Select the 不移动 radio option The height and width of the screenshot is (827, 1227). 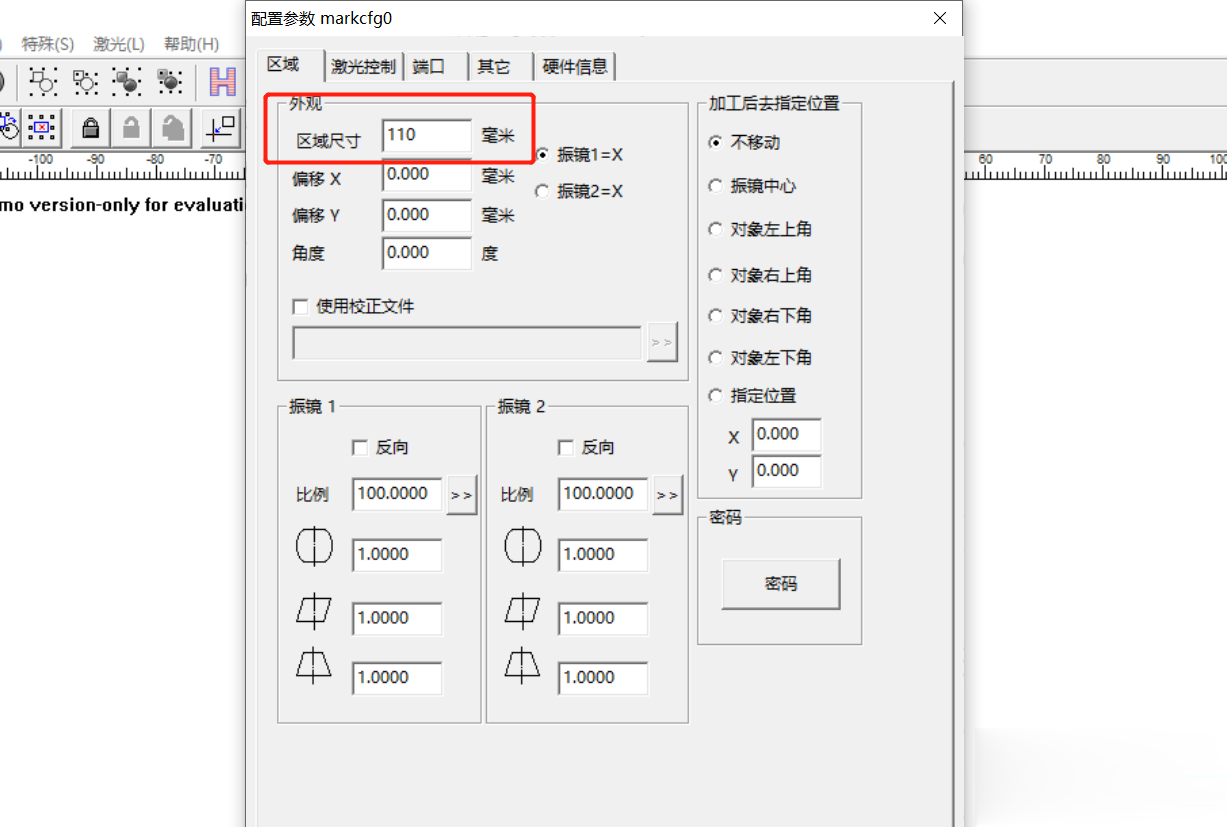[715, 142]
